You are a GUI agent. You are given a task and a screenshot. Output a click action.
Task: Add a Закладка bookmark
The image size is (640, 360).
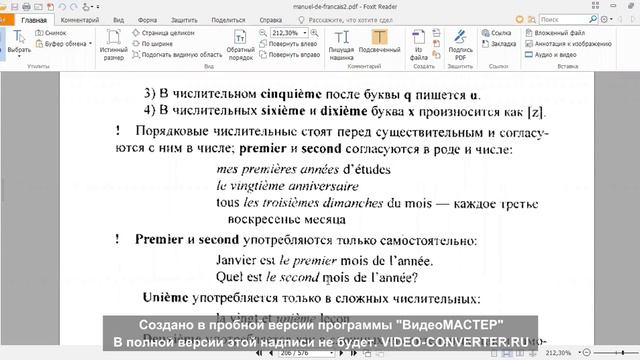pos(499,44)
